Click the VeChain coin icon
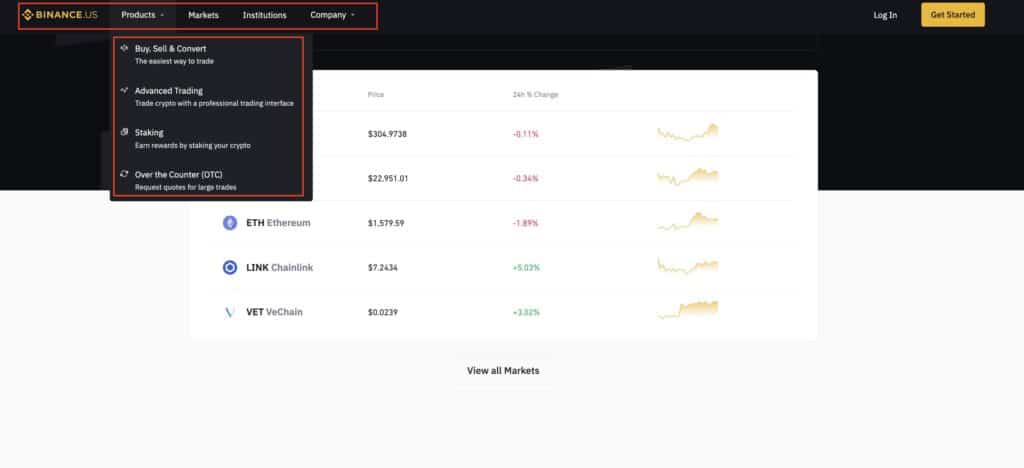1024x468 pixels. (x=230, y=312)
